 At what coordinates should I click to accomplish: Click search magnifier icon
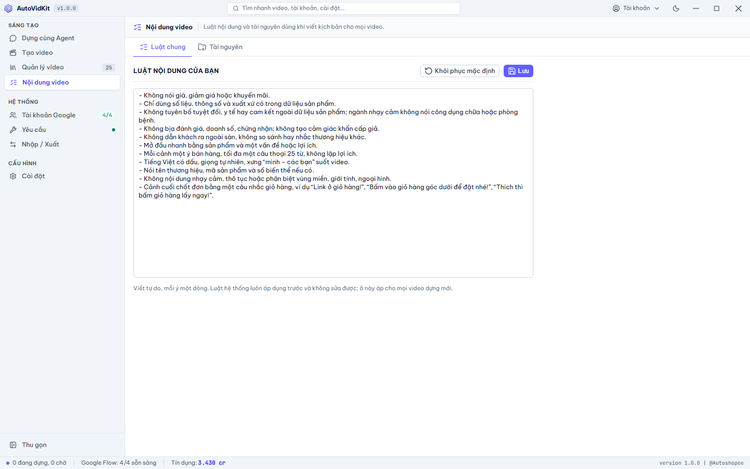236,8
